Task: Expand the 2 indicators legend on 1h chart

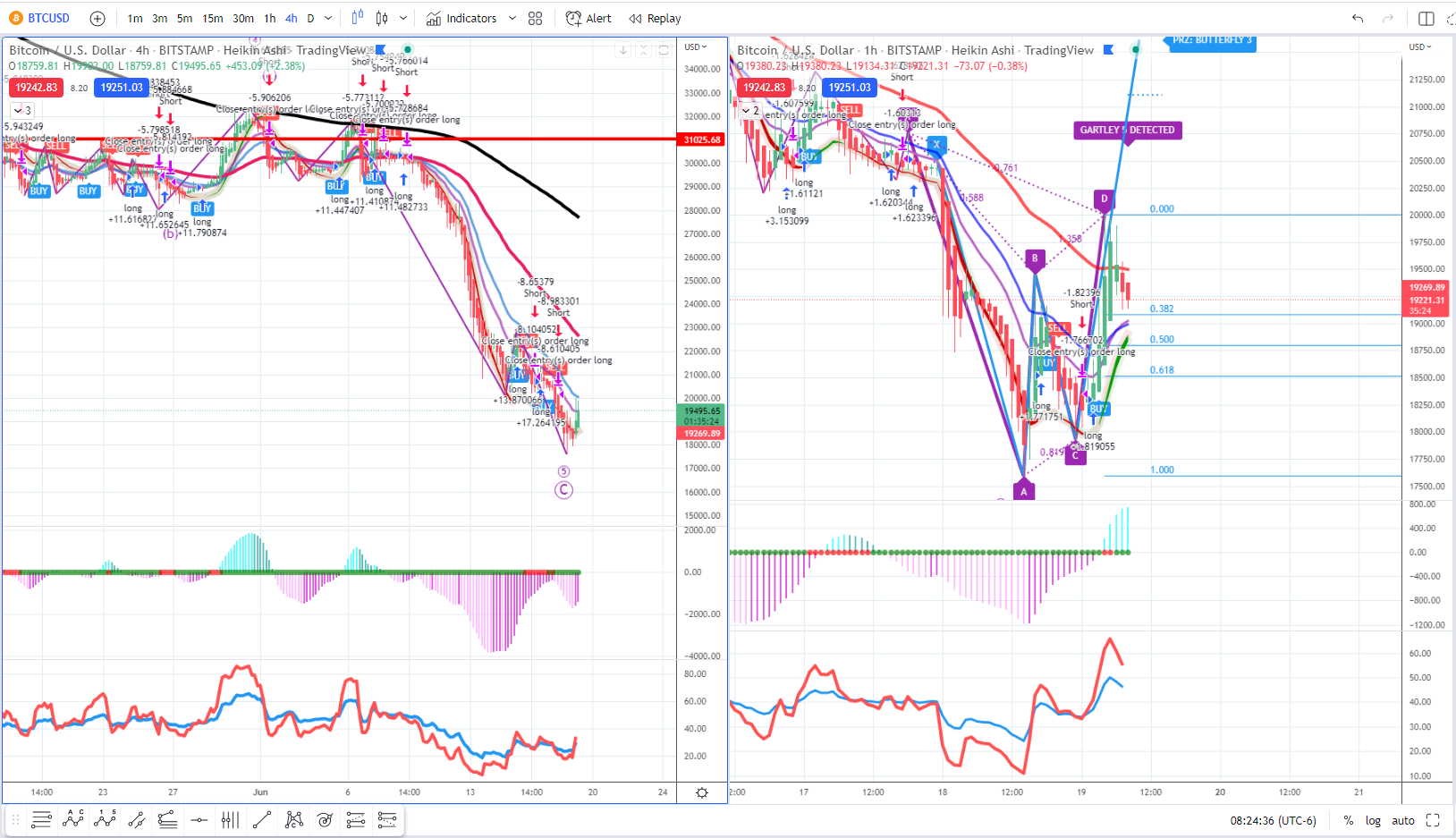Action: tap(750, 110)
